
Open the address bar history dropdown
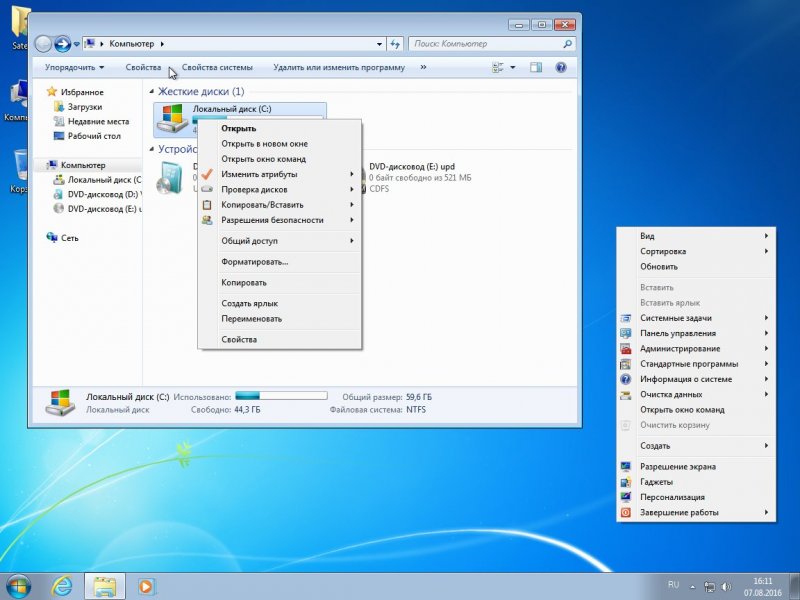[x=379, y=44]
